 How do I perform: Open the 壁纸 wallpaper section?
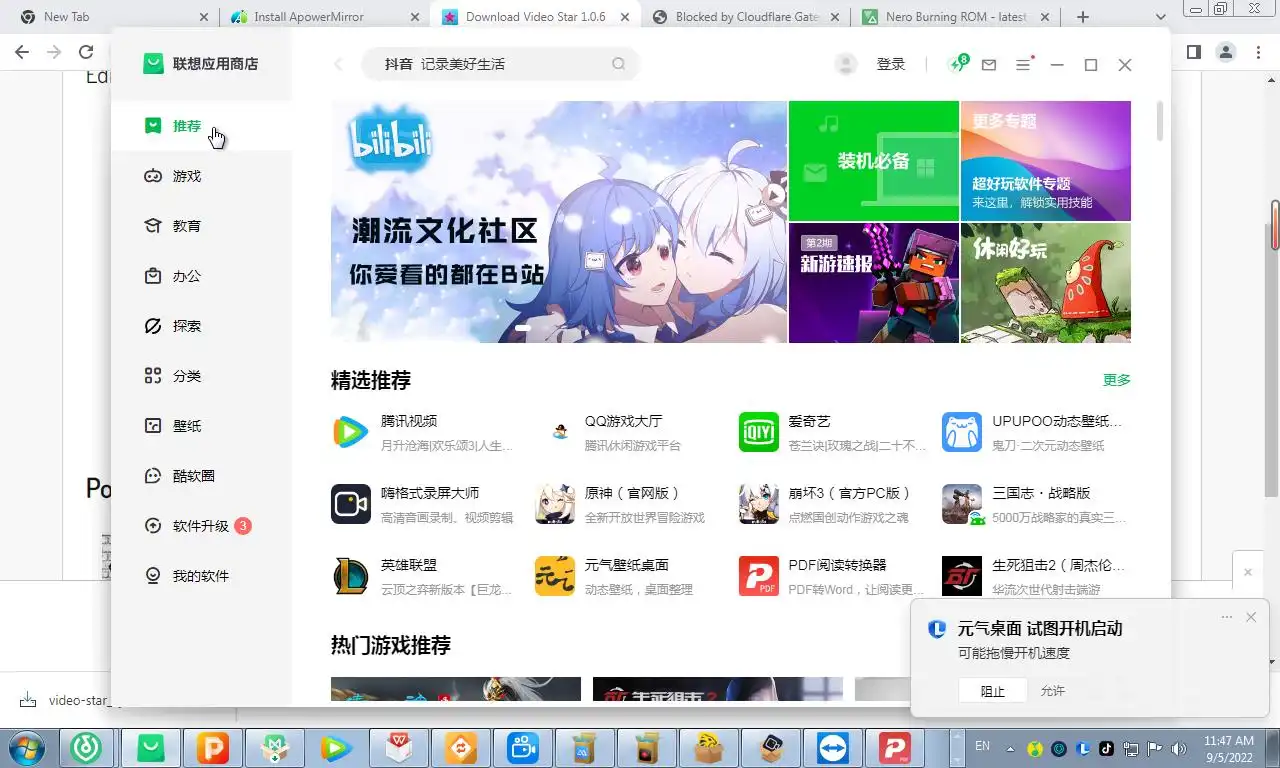click(187, 426)
